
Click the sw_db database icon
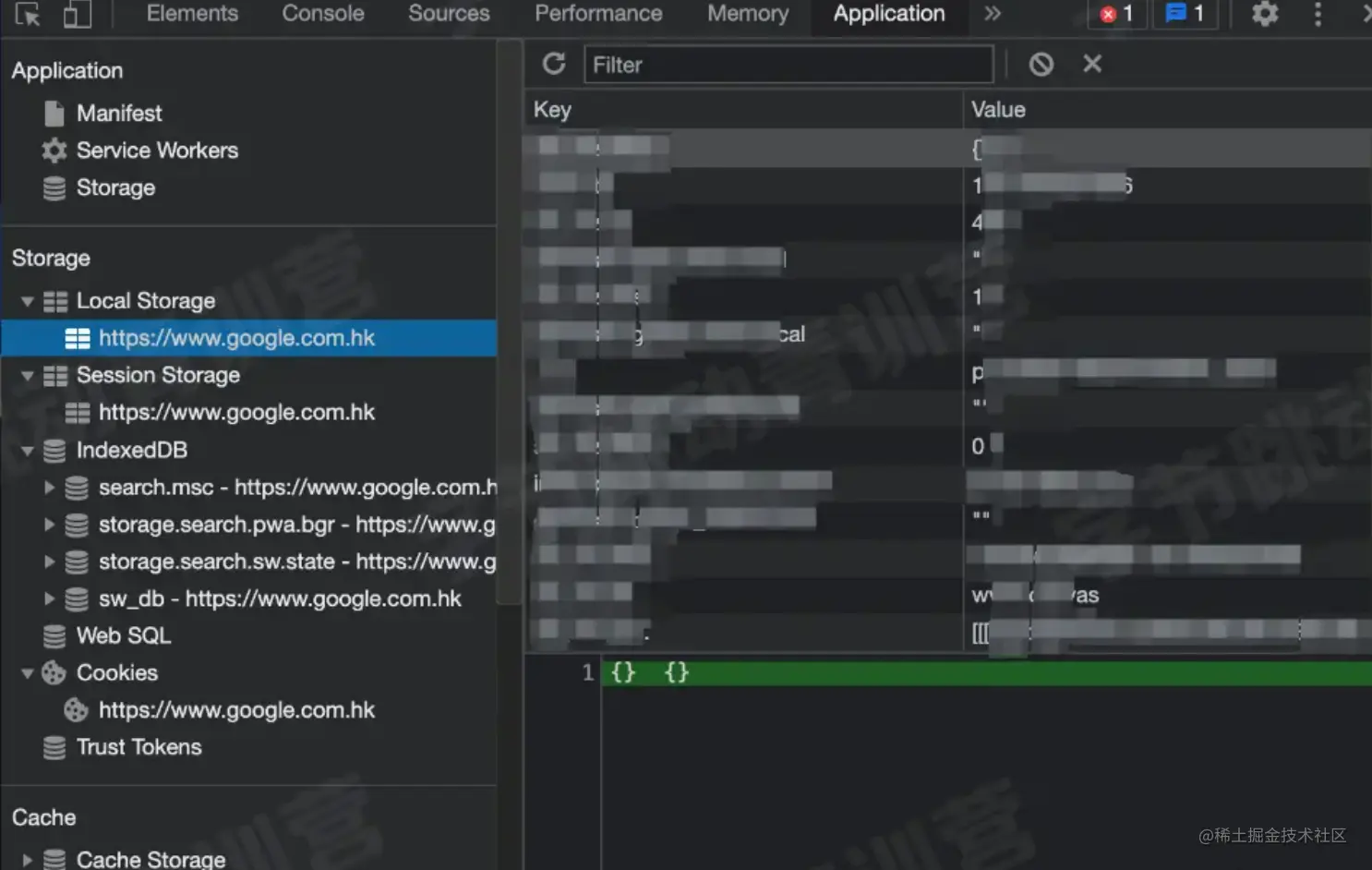point(77,599)
